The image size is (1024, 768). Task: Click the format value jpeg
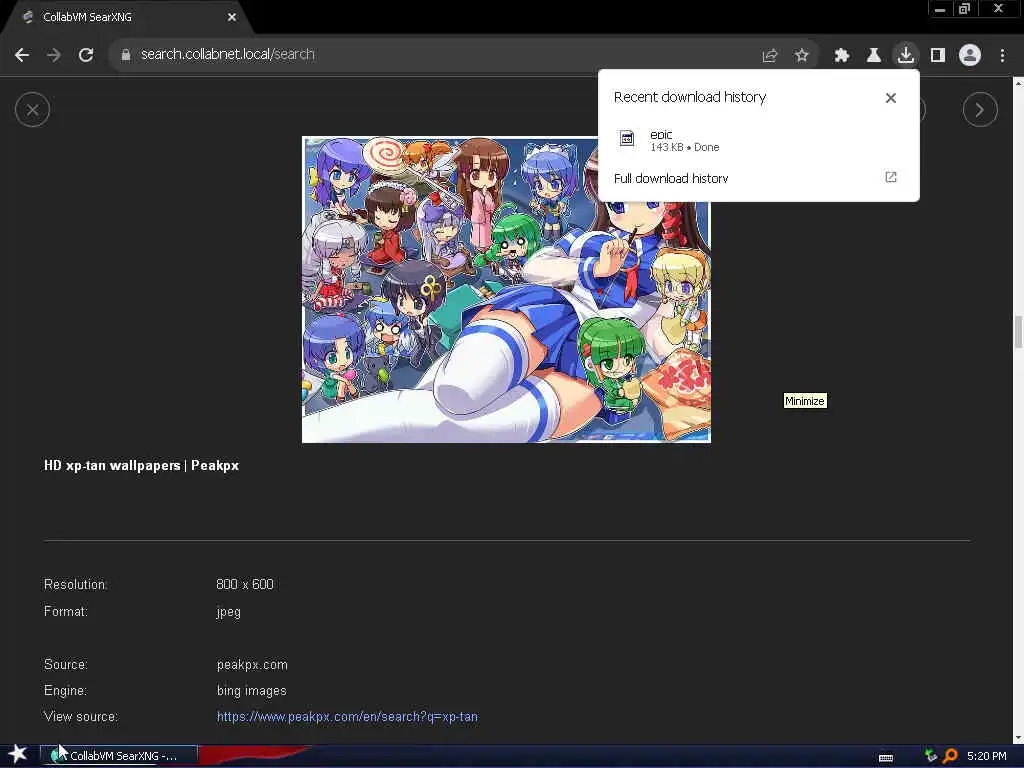pyautogui.click(x=229, y=612)
